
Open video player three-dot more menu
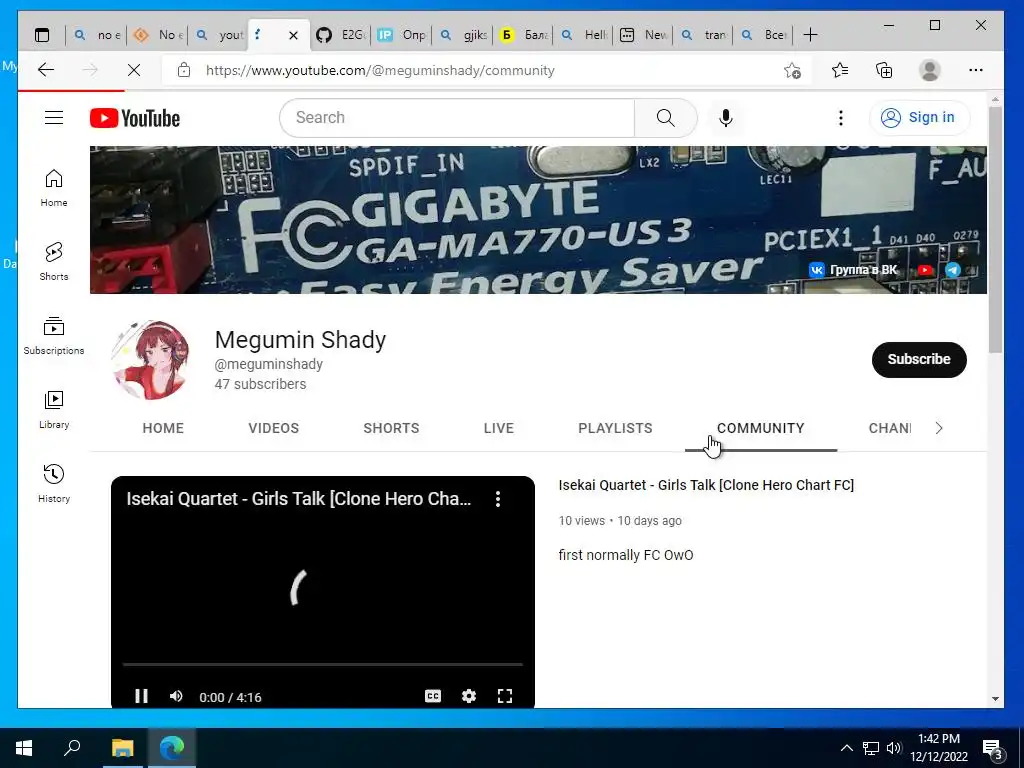(498, 499)
